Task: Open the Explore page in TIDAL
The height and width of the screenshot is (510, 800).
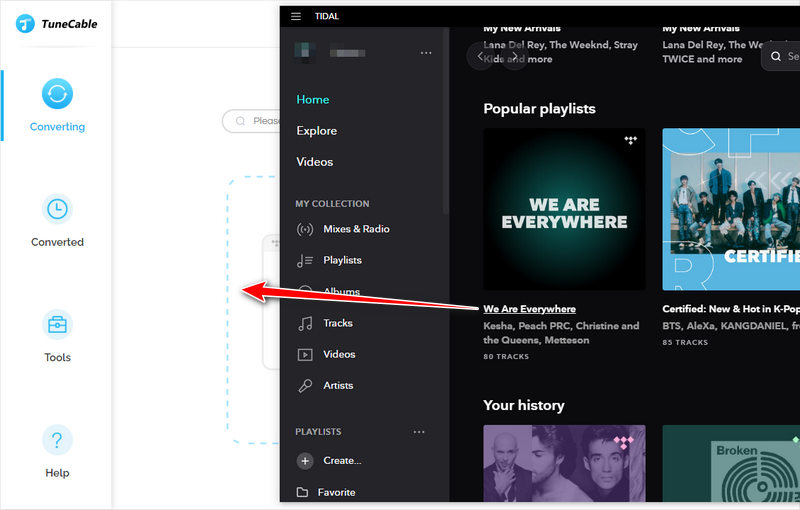Action: pyautogui.click(x=316, y=131)
